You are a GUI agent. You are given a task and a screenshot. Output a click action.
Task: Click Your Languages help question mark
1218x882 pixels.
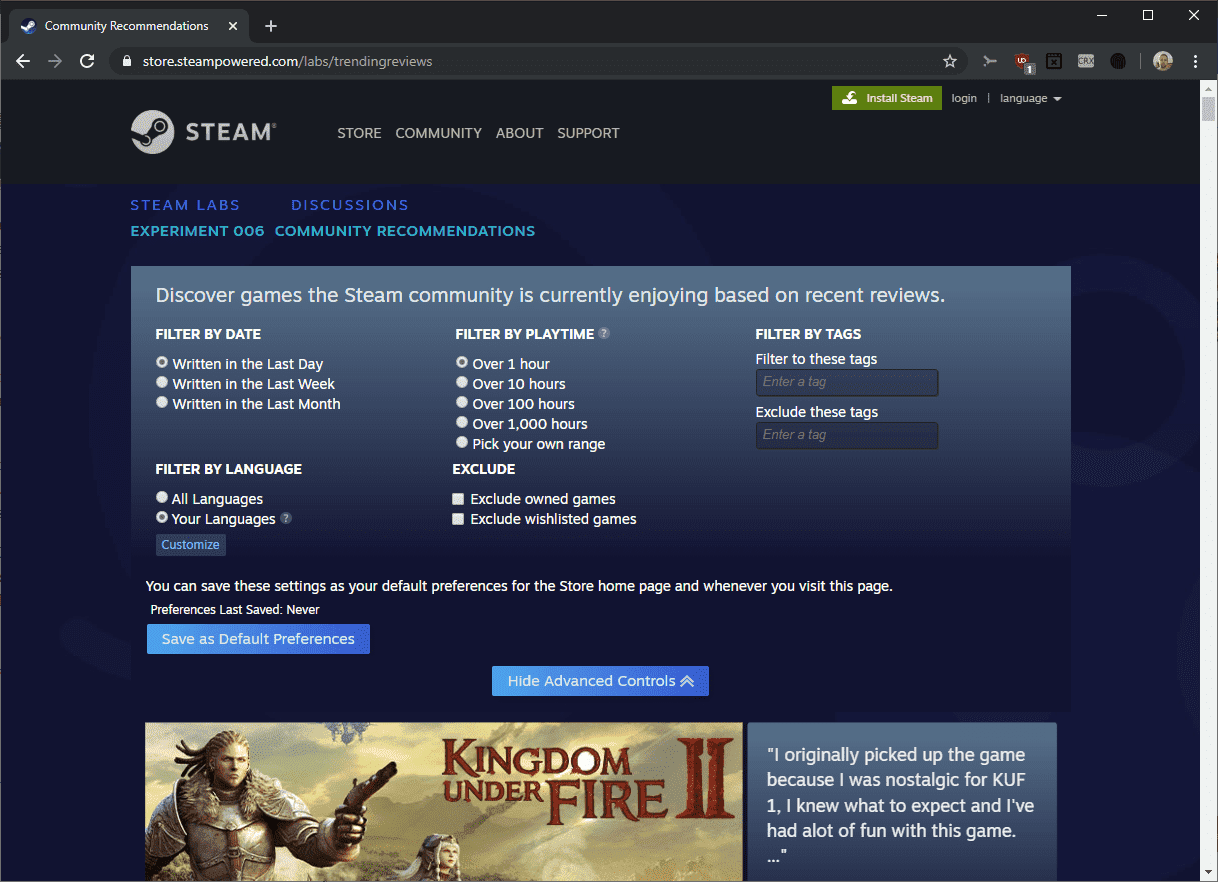click(x=286, y=518)
